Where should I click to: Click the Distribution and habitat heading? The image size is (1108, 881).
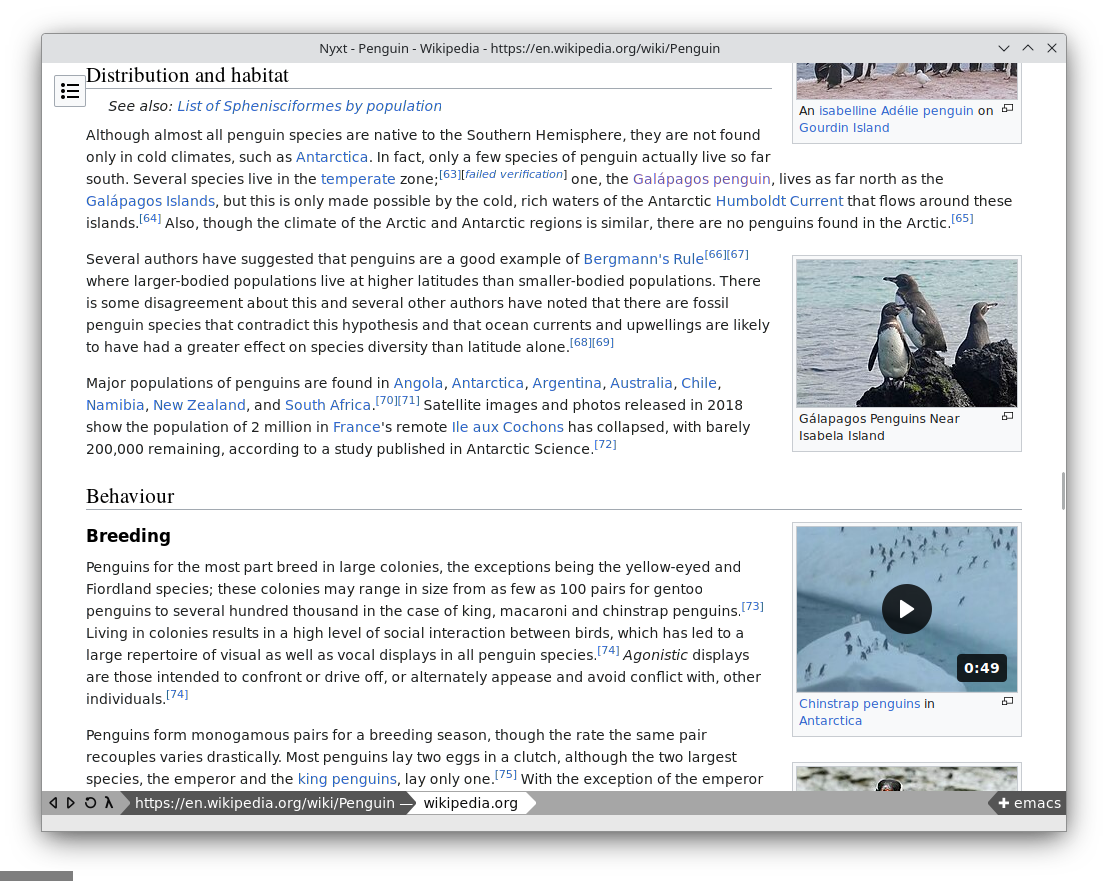click(x=187, y=75)
